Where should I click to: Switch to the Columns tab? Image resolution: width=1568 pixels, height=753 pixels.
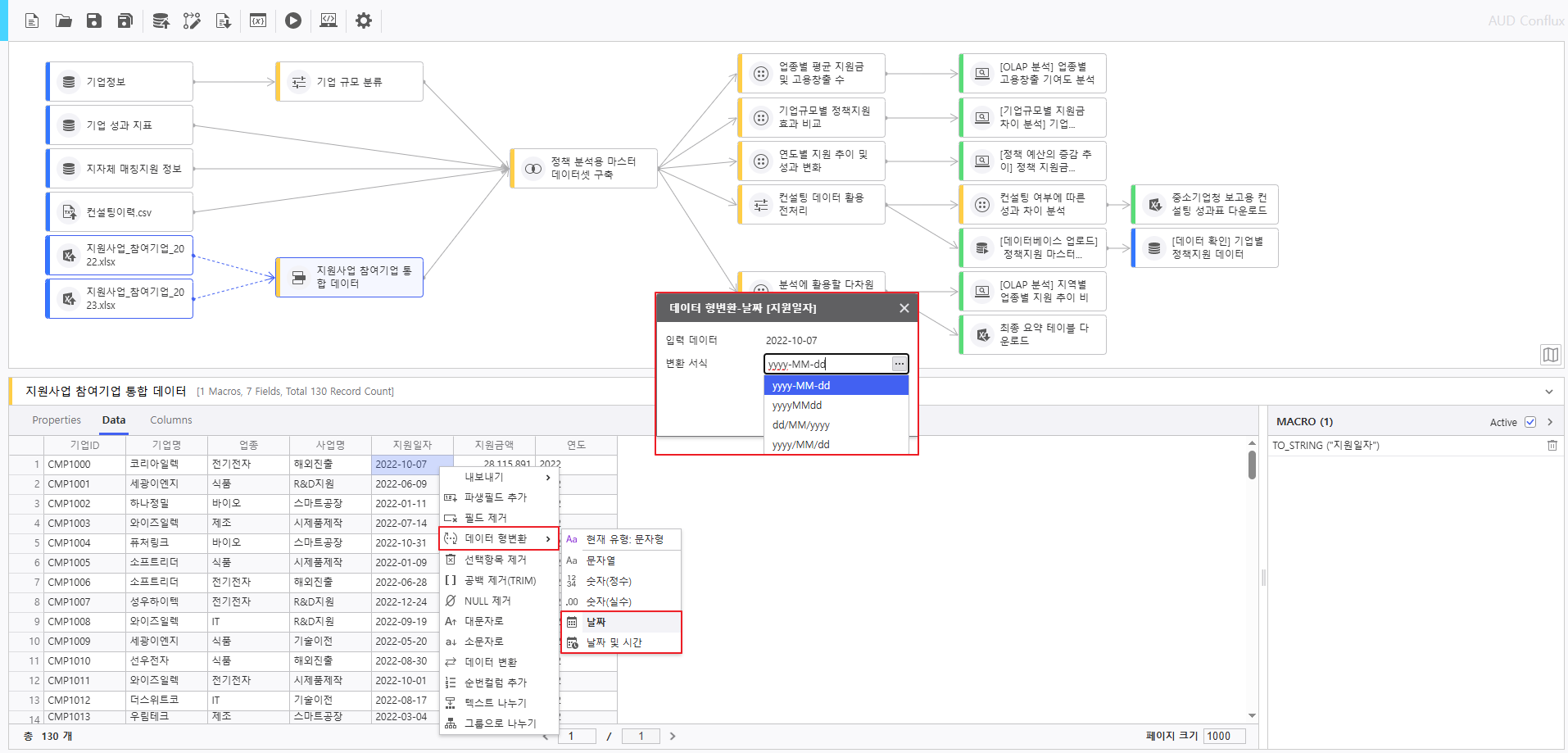tap(170, 420)
